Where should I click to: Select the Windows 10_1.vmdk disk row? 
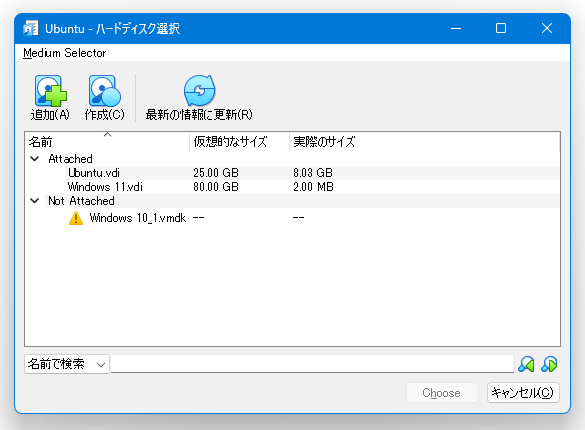[x=292, y=218]
